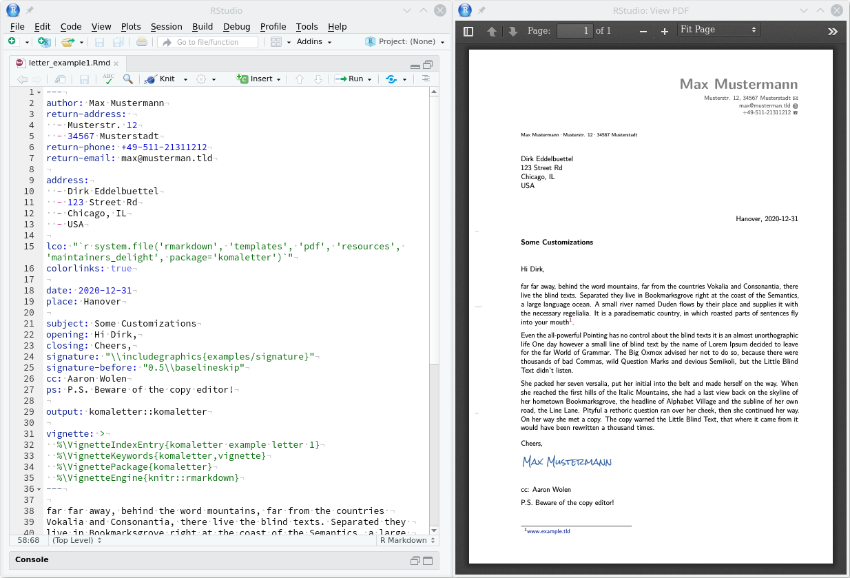Click the Open File folder icon
Viewport: 850px width, 578px height.
68,42
